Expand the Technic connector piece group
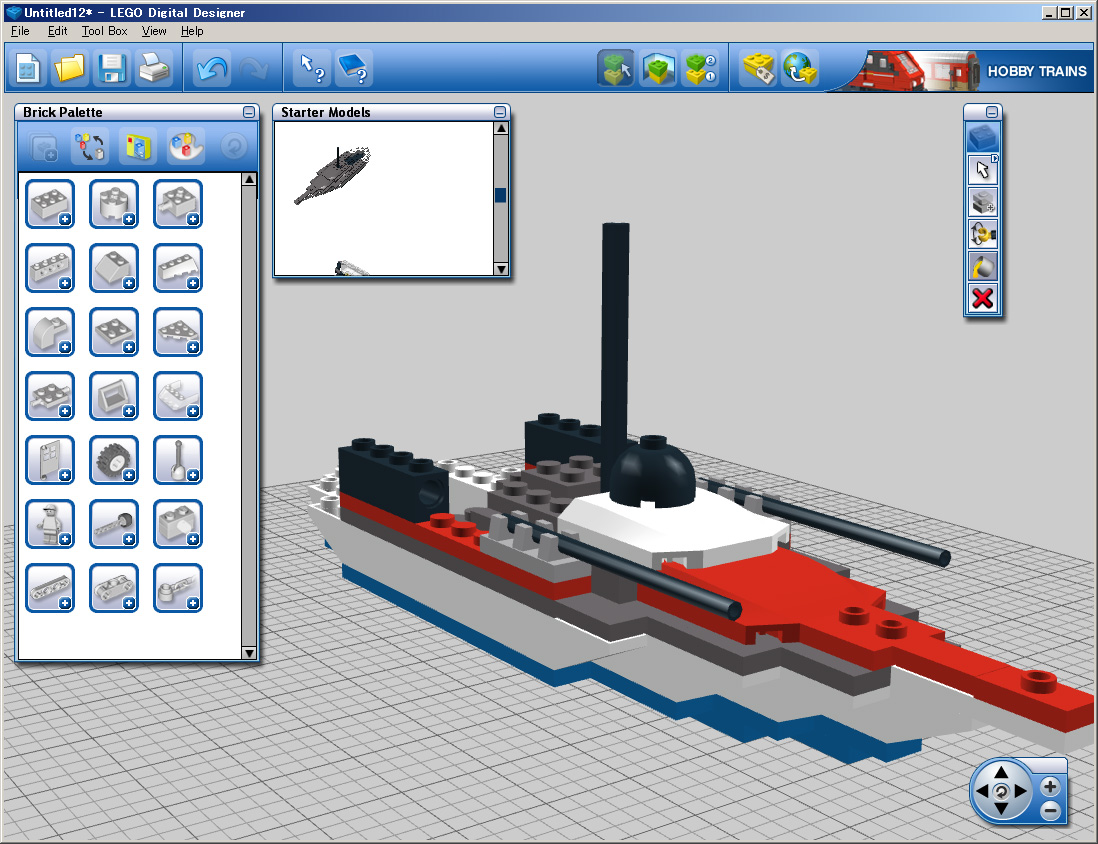This screenshot has width=1098, height=844. click(x=178, y=588)
